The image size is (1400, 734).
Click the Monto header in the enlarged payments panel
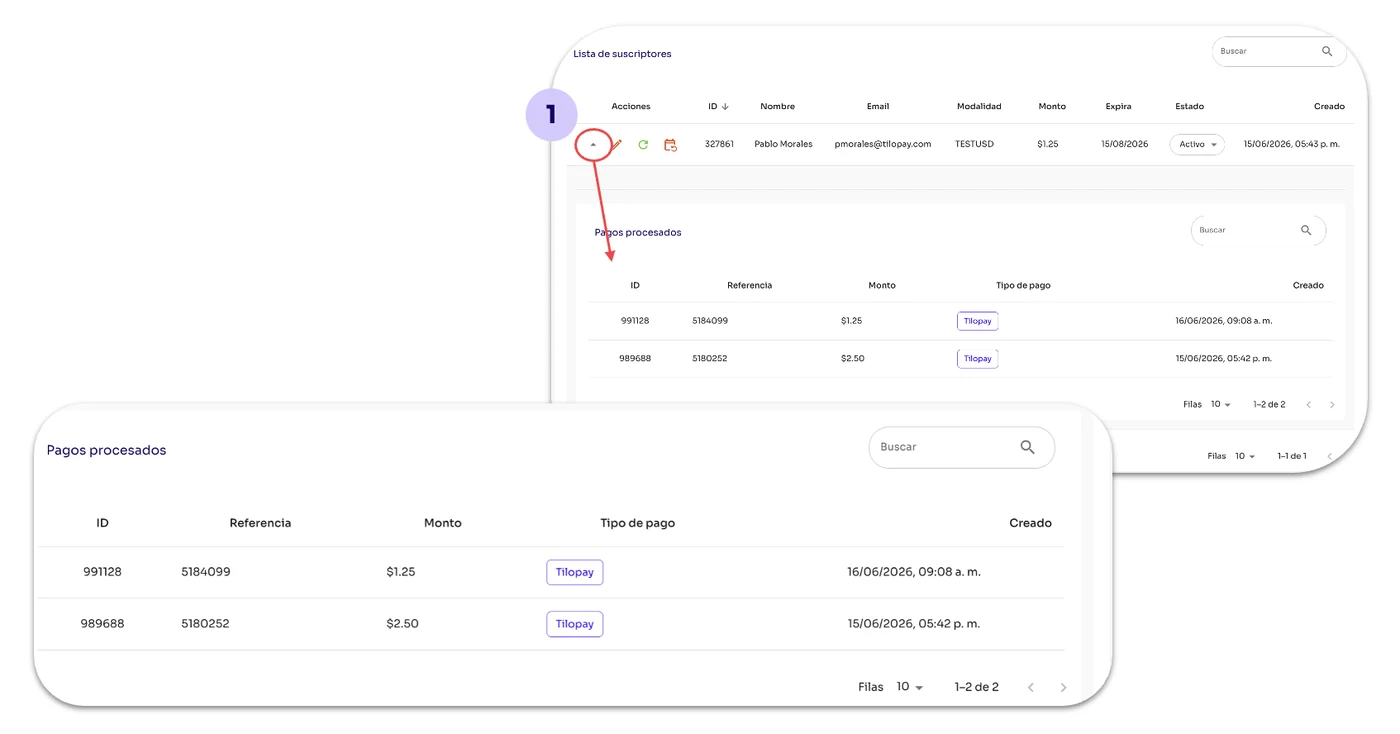(443, 523)
